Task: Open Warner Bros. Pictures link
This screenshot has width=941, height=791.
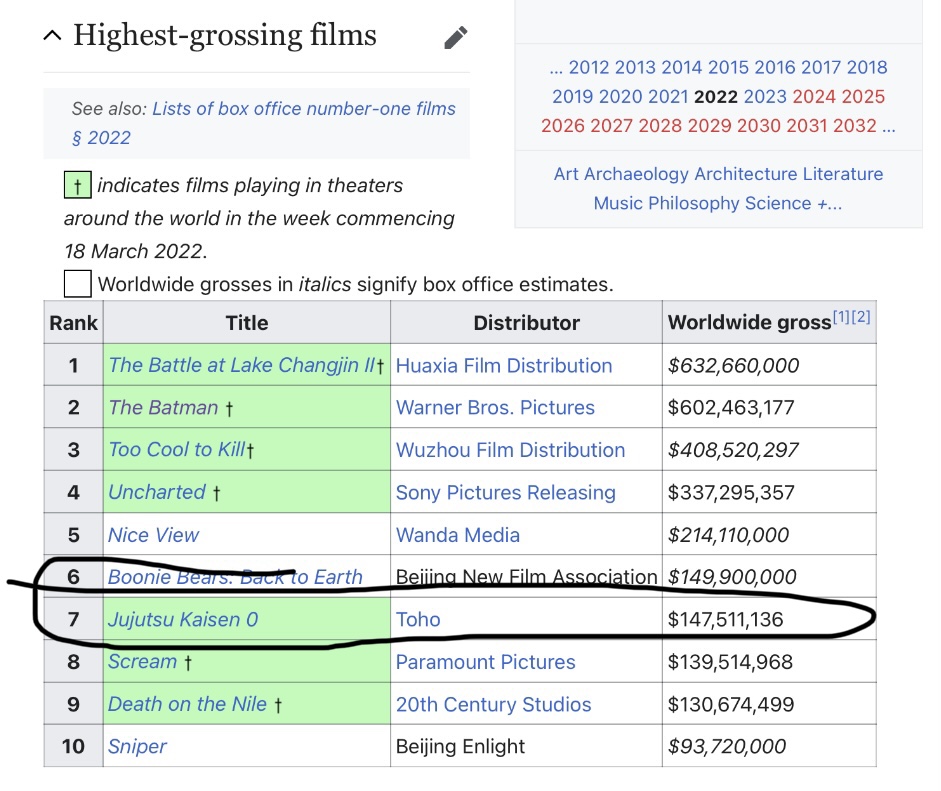Action: [495, 408]
